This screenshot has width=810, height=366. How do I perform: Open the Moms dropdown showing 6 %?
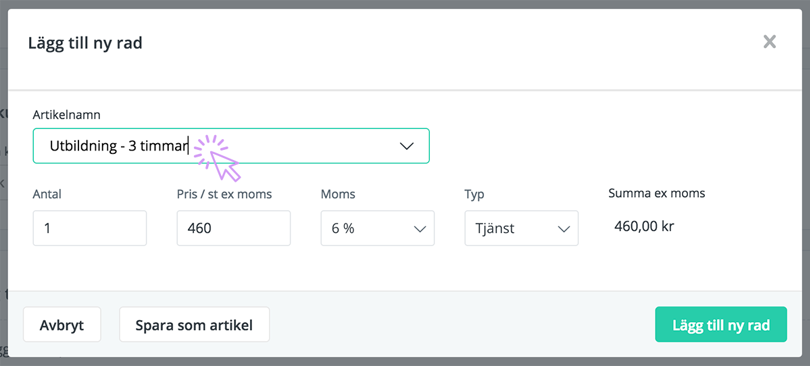coord(378,228)
